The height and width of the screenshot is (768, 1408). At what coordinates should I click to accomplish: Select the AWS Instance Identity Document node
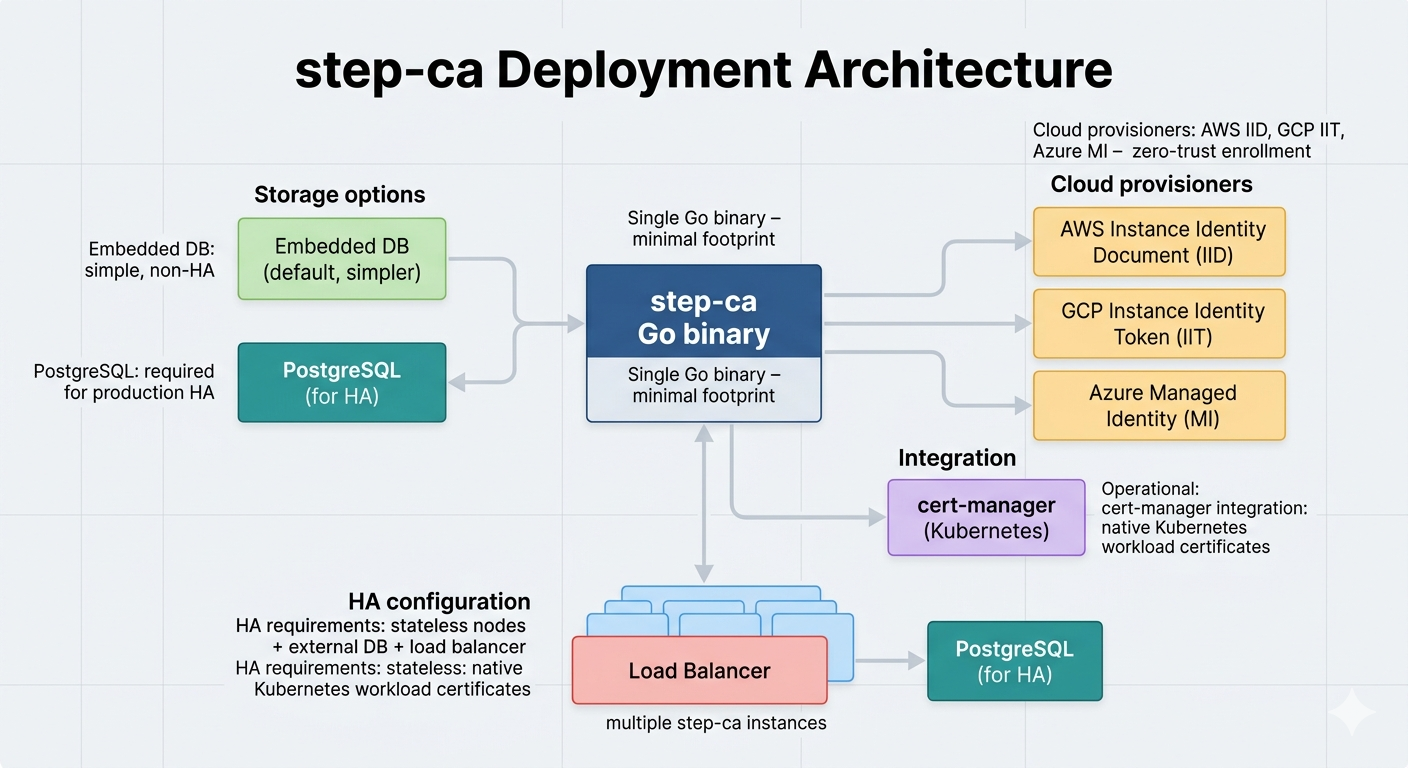point(1158,242)
